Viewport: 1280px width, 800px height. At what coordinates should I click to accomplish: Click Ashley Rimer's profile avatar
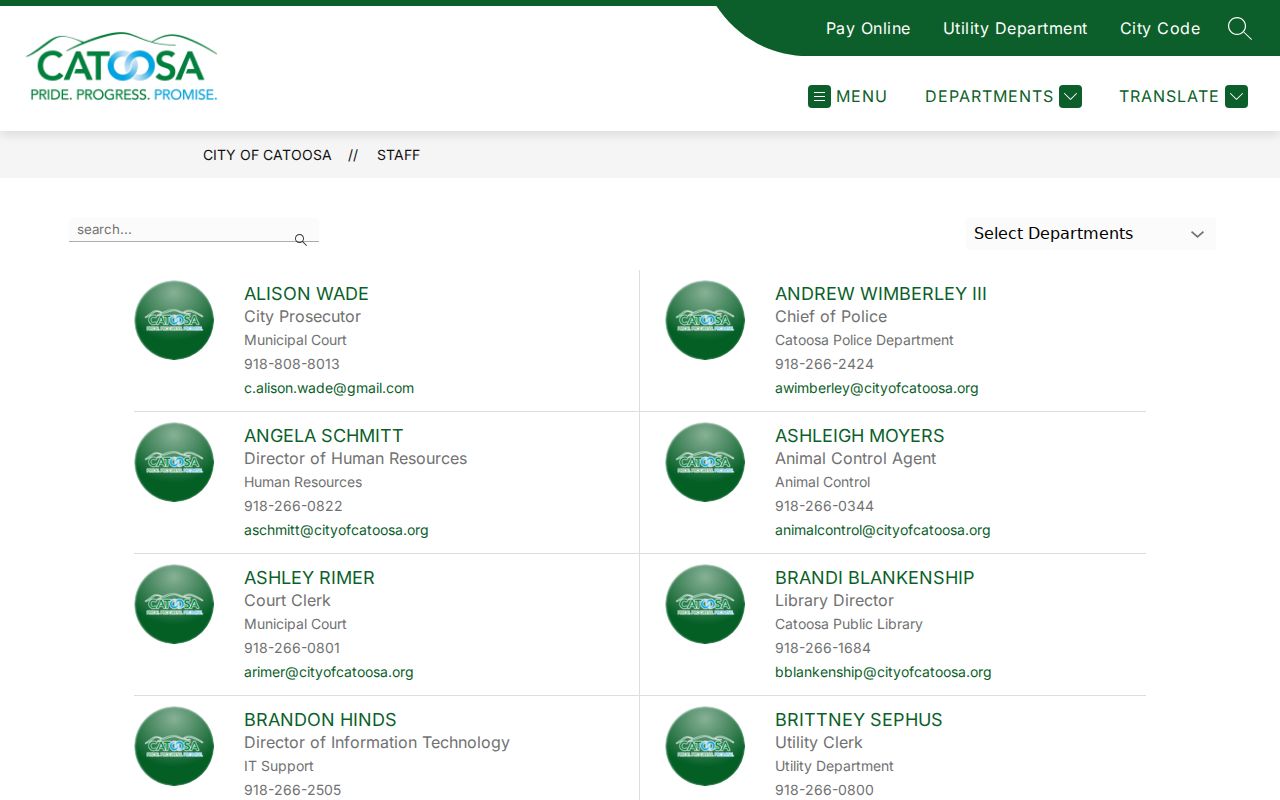(x=174, y=604)
